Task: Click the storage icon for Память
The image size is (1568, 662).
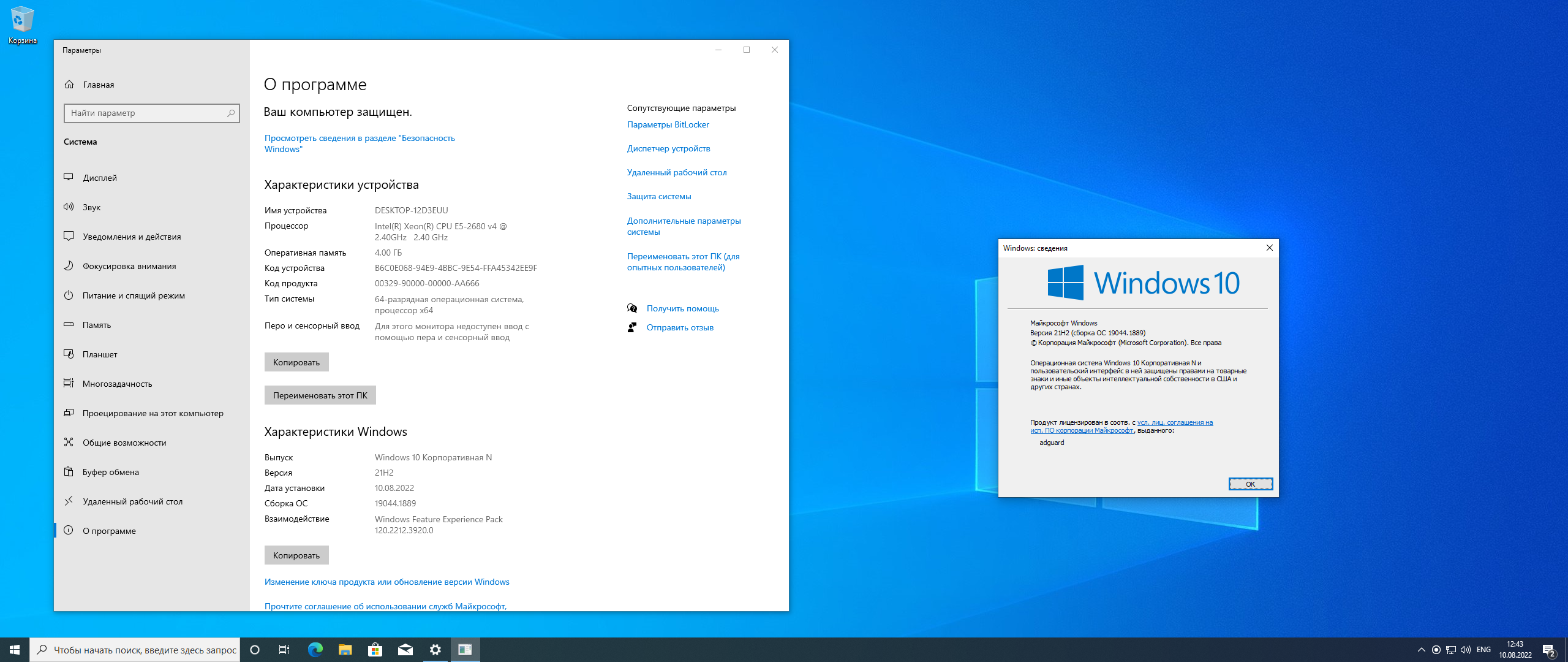Action: [x=69, y=325]
